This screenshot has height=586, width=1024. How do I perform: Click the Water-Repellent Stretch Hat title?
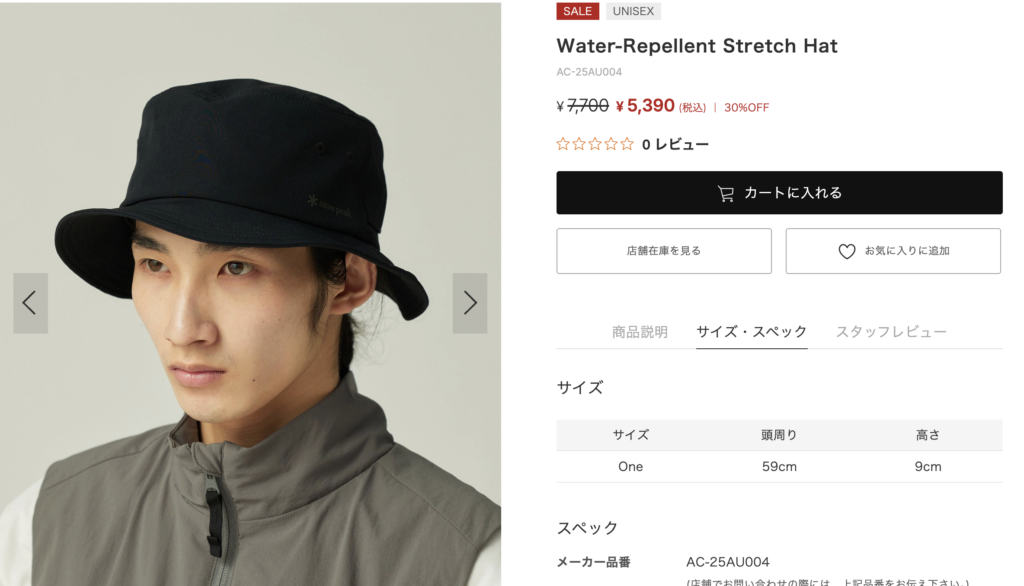[697, 46]
